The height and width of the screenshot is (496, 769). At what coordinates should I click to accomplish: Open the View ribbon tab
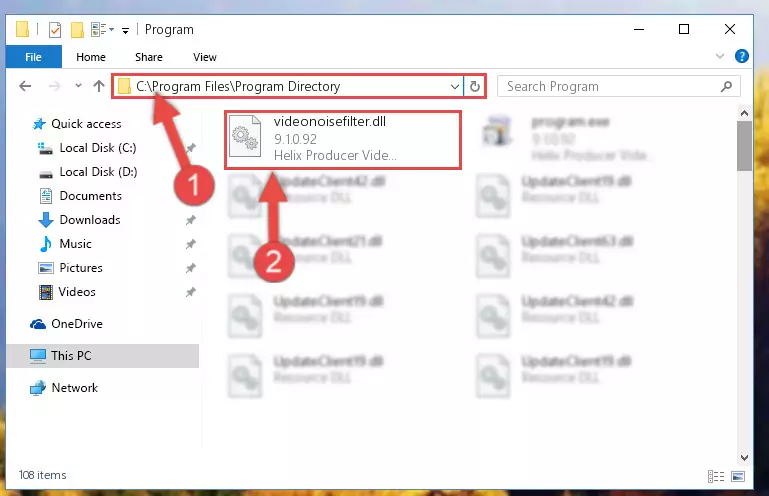coord(205,57)
